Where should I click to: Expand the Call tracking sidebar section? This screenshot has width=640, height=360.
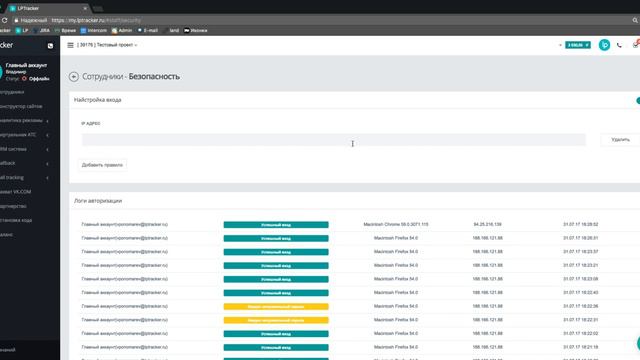coord(24,178)
